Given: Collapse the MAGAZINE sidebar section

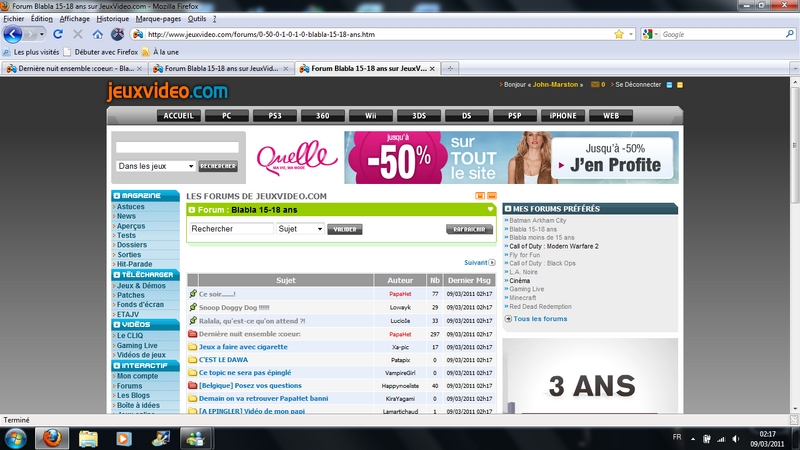Looking at the screenshot, I should (x=117, y=195).
